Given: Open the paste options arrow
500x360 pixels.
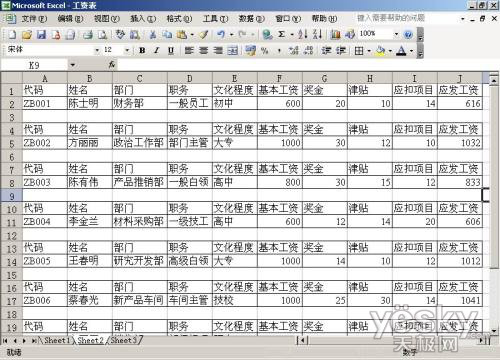Looking at the screenshot, I should click(192, 35).
